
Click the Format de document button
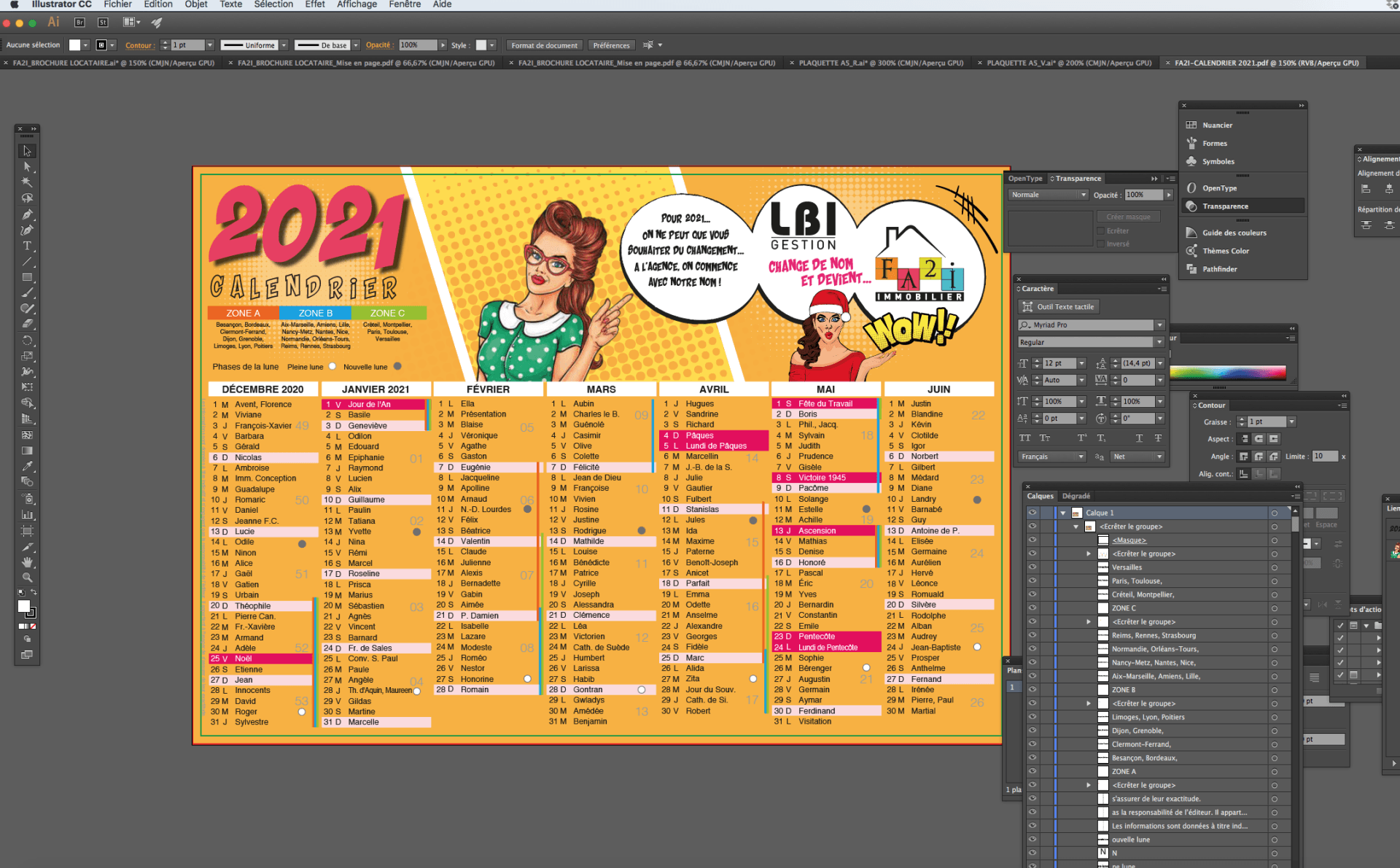click(x=544, y=45)
